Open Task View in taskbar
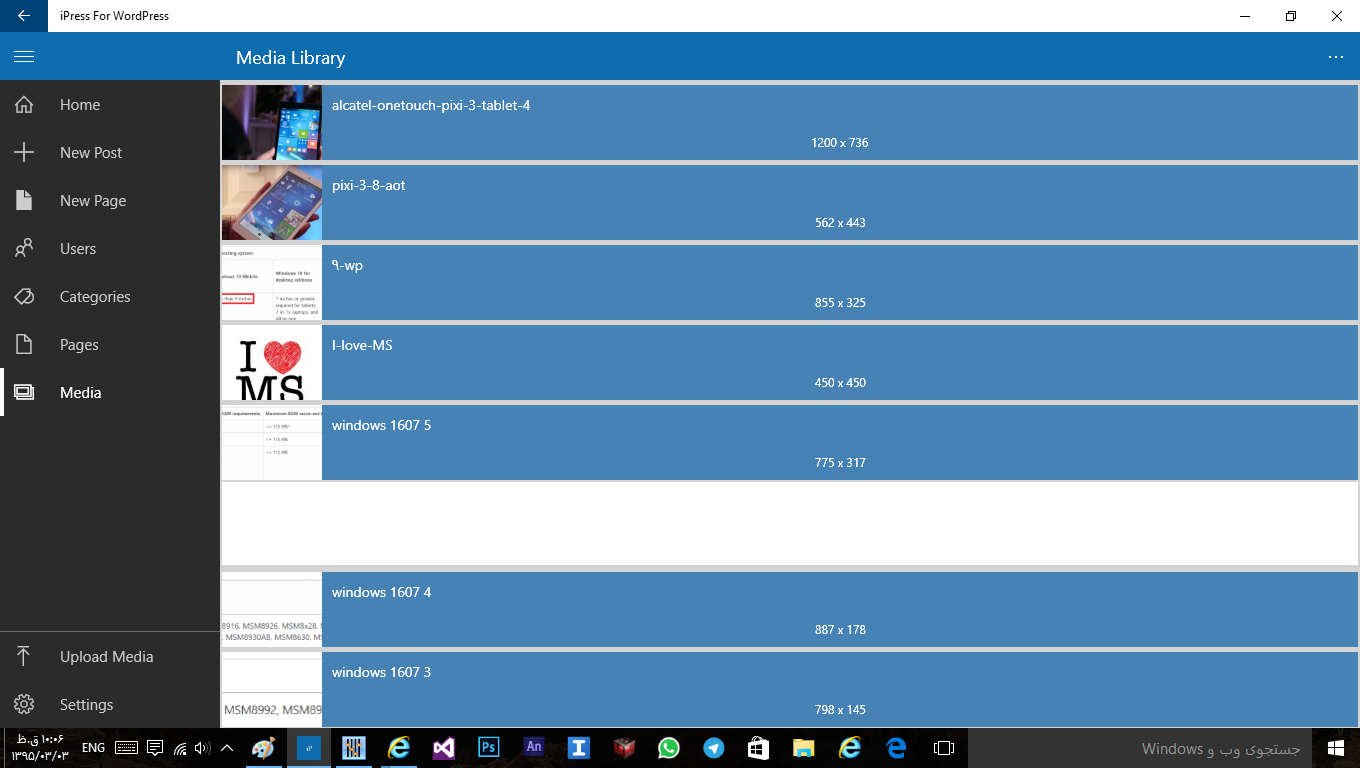 pyautogui.click(x=944, y=748)
